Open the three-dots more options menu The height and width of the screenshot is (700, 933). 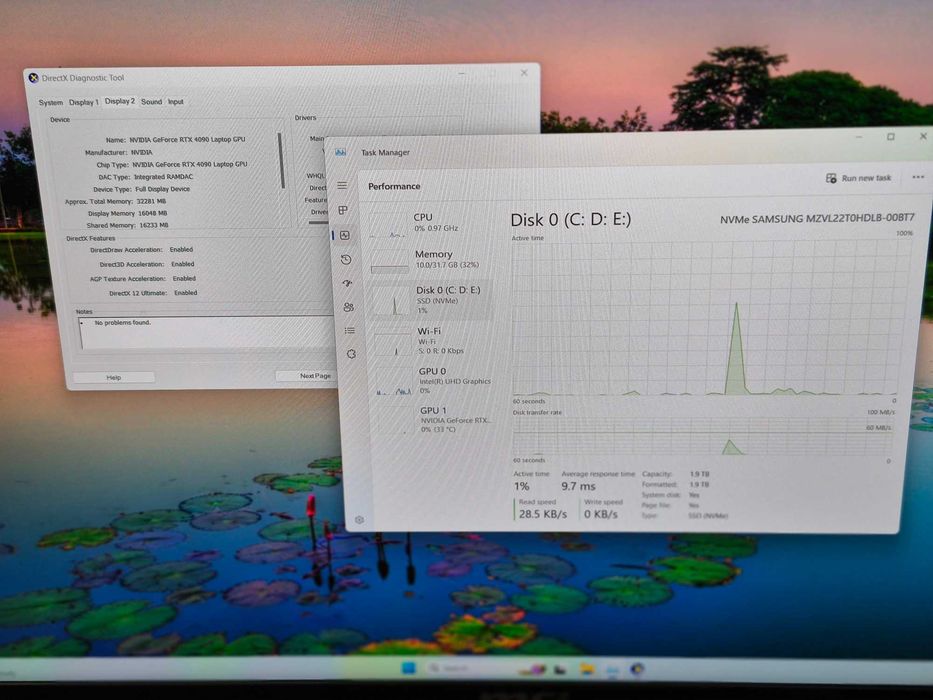point(918,177)
